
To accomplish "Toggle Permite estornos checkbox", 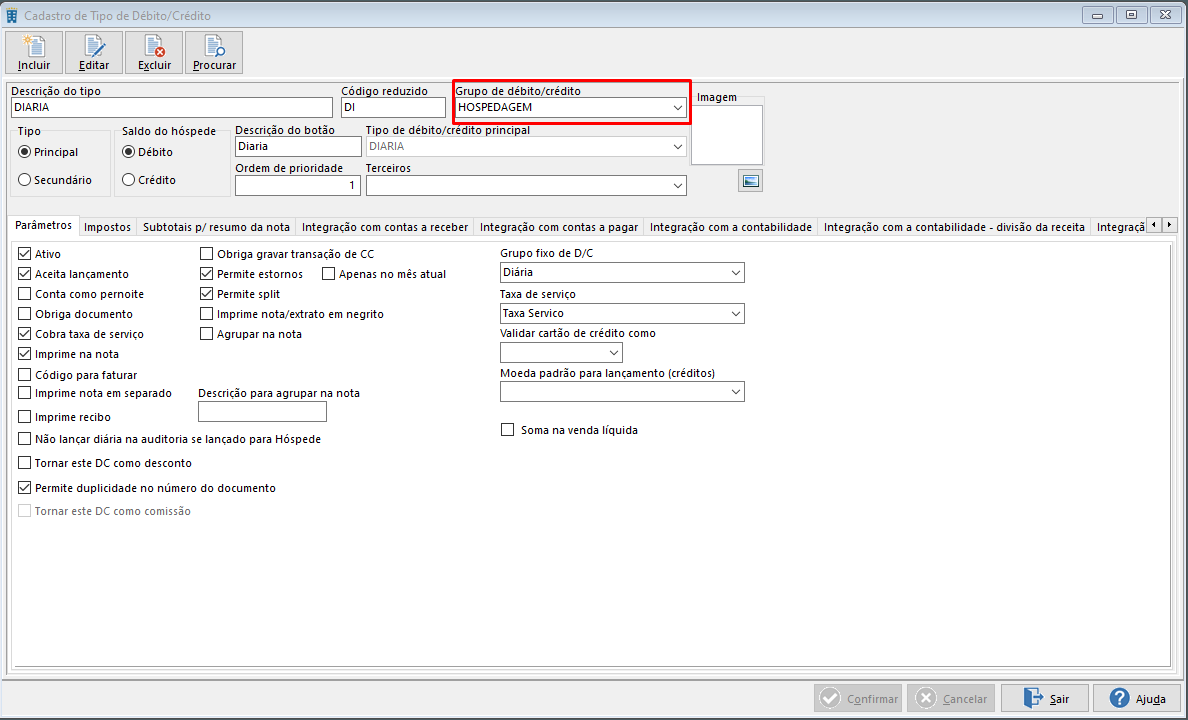I will 207,274.
